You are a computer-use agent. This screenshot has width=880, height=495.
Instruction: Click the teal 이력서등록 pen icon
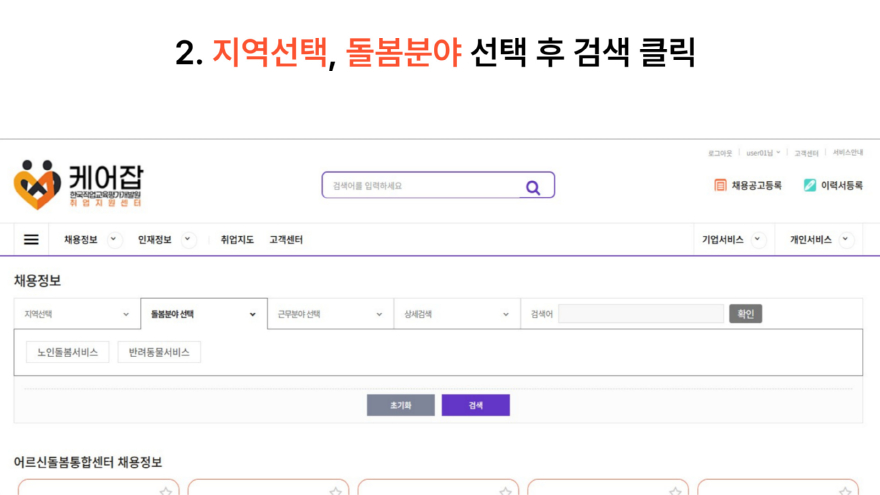click(810, 185)
